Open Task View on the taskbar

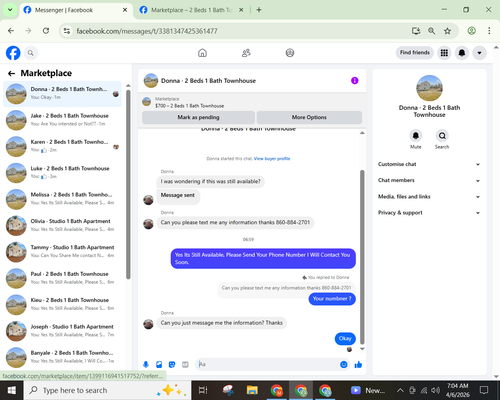pos(203,390)
